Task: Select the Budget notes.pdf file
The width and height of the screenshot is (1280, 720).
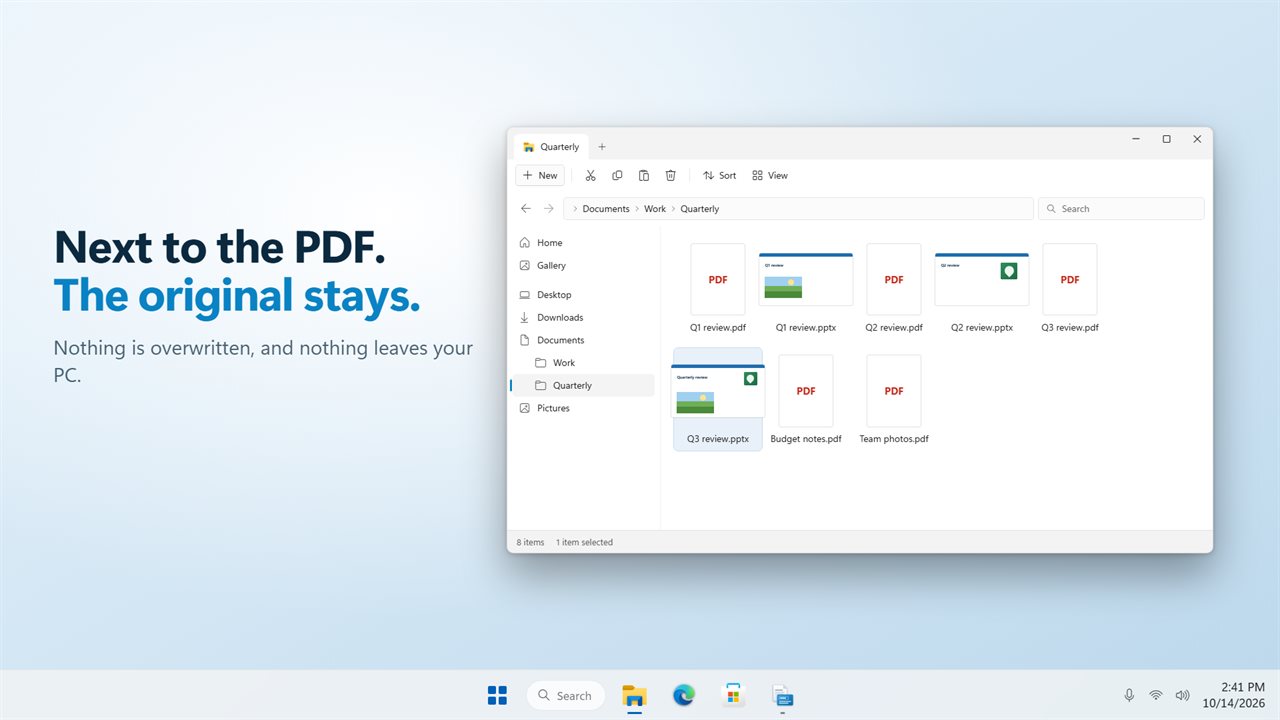Action: tap(806, 400)
